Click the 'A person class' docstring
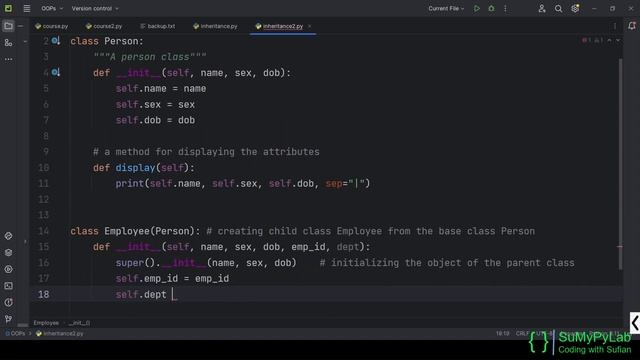Image resolution: width=640 pixels, height=360 pixels. (x=150, y=57)
